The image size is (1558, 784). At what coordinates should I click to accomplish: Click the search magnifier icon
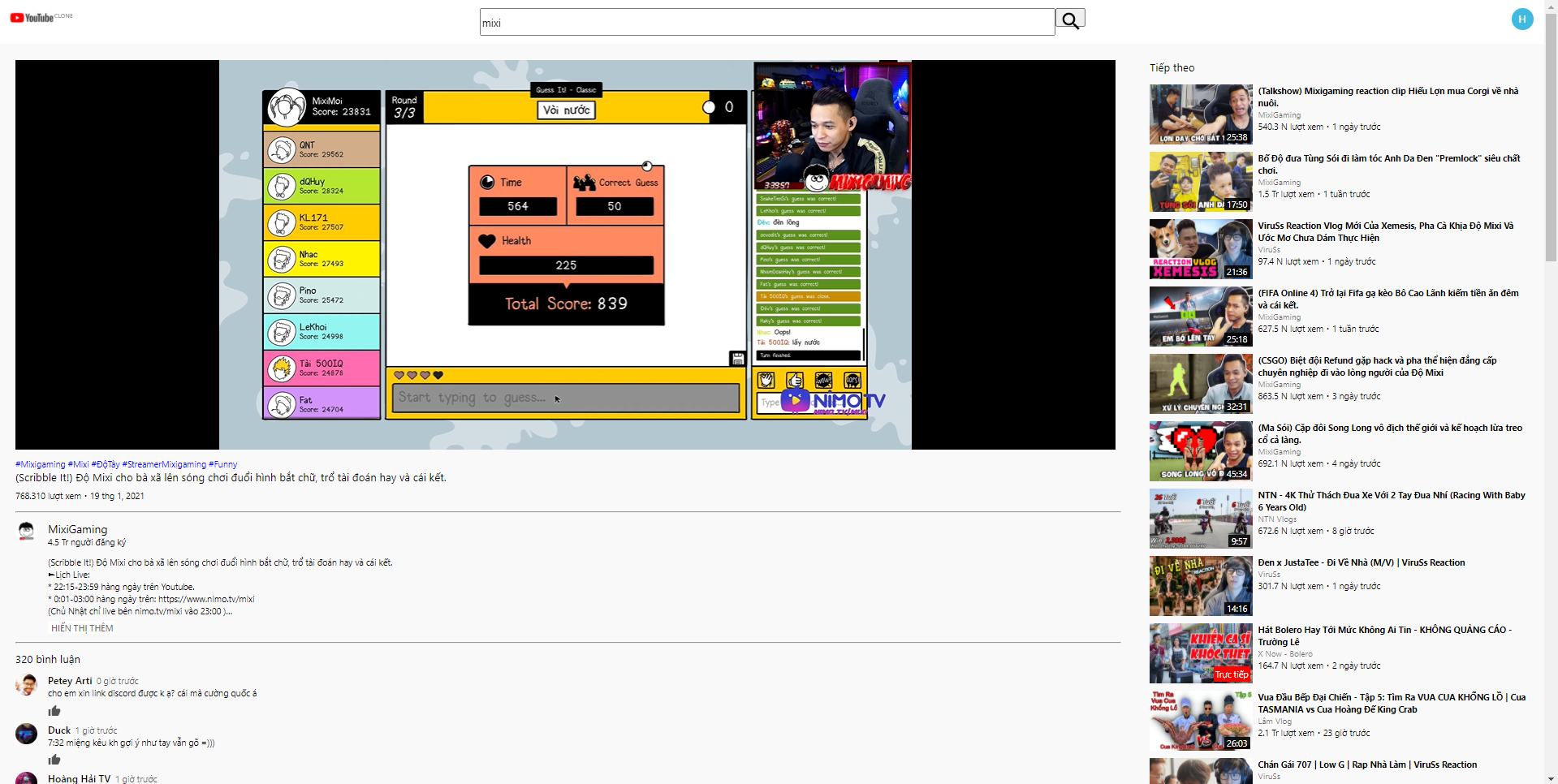1070,19
